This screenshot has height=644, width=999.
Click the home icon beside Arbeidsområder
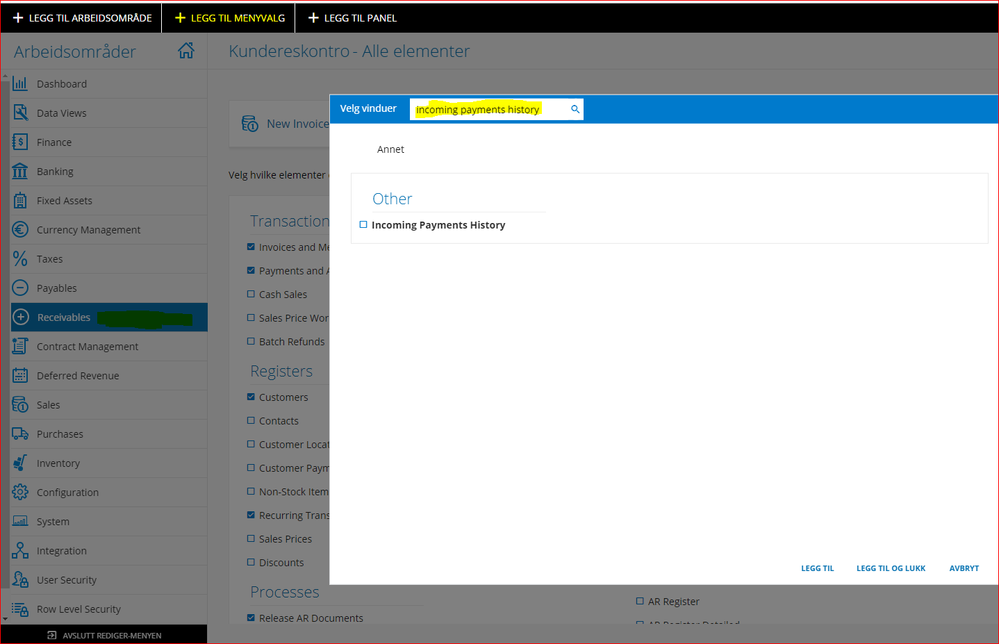tap(186, 50)
